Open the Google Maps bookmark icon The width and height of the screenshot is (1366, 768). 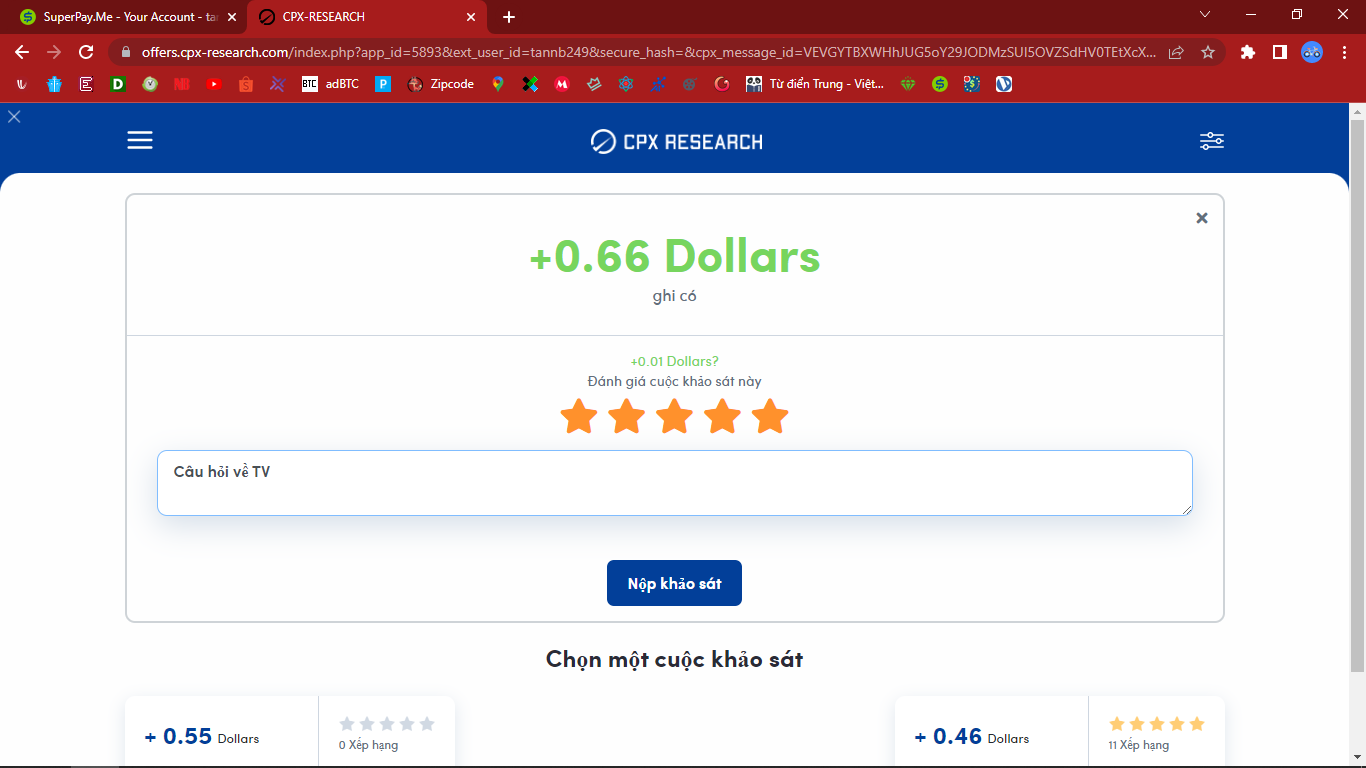tap(498, 84)
